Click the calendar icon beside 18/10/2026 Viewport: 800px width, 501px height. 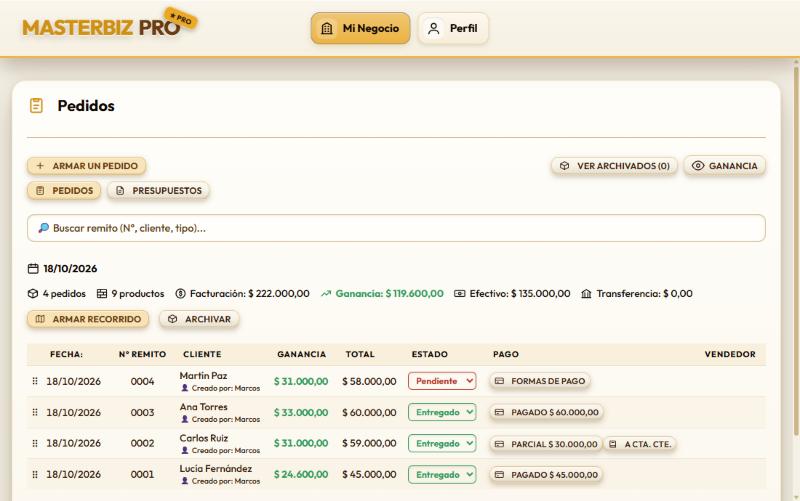33,268
